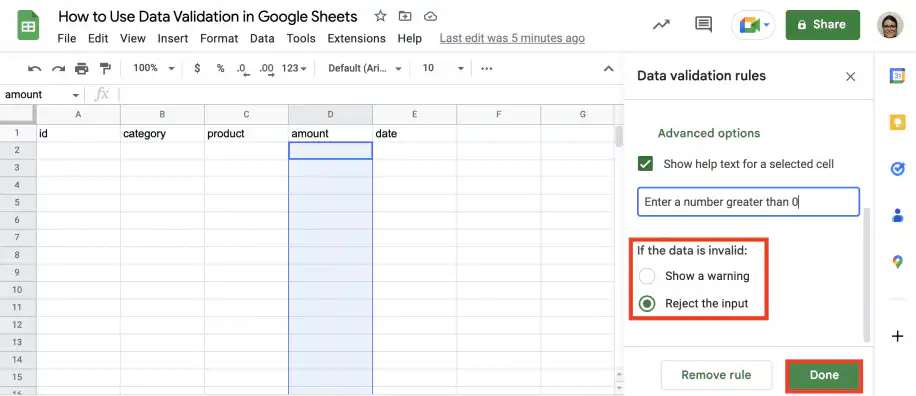Open the more toolbar options ellipsis

(x=487, y=68)
